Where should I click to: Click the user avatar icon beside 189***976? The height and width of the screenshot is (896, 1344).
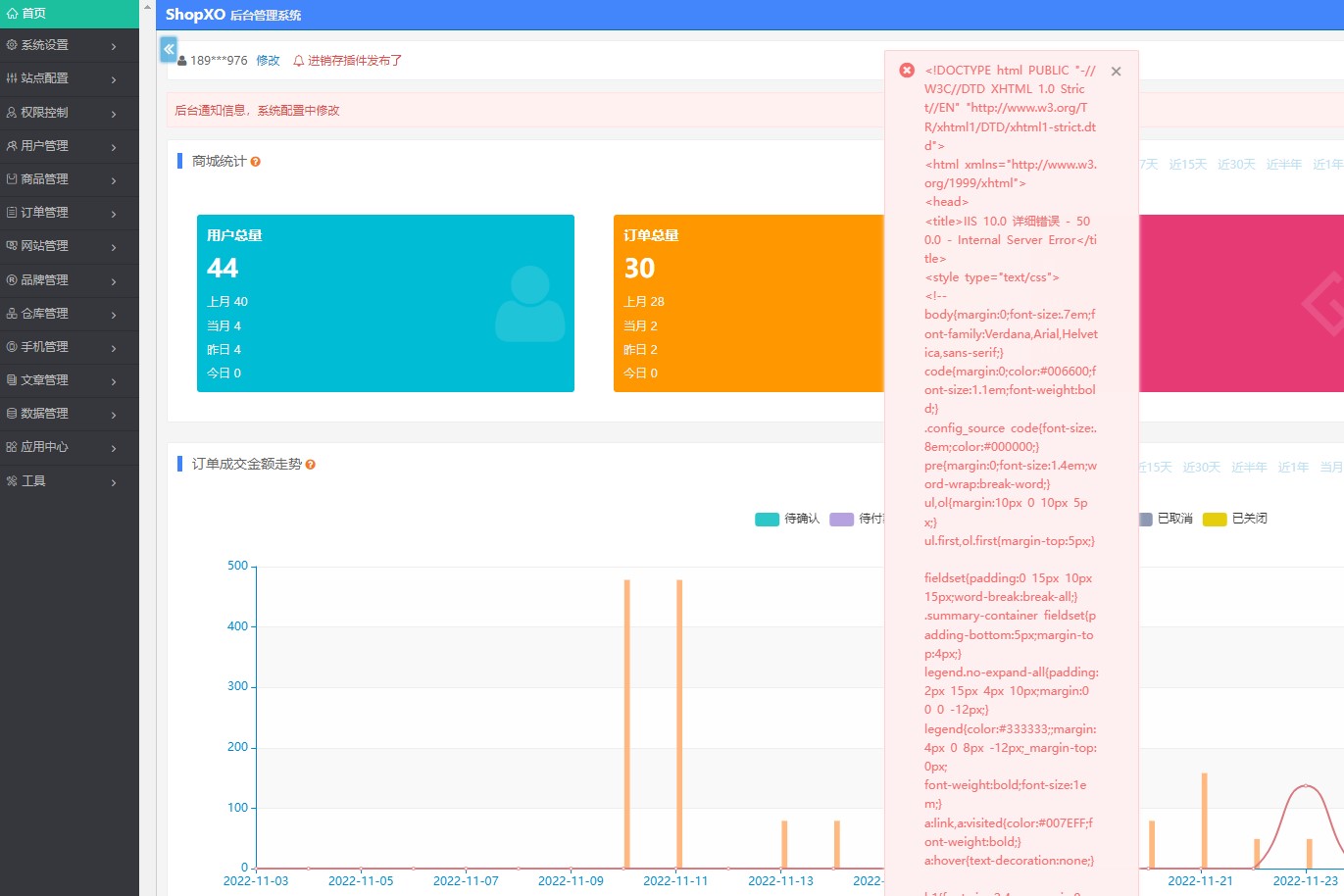click(182, 61)
